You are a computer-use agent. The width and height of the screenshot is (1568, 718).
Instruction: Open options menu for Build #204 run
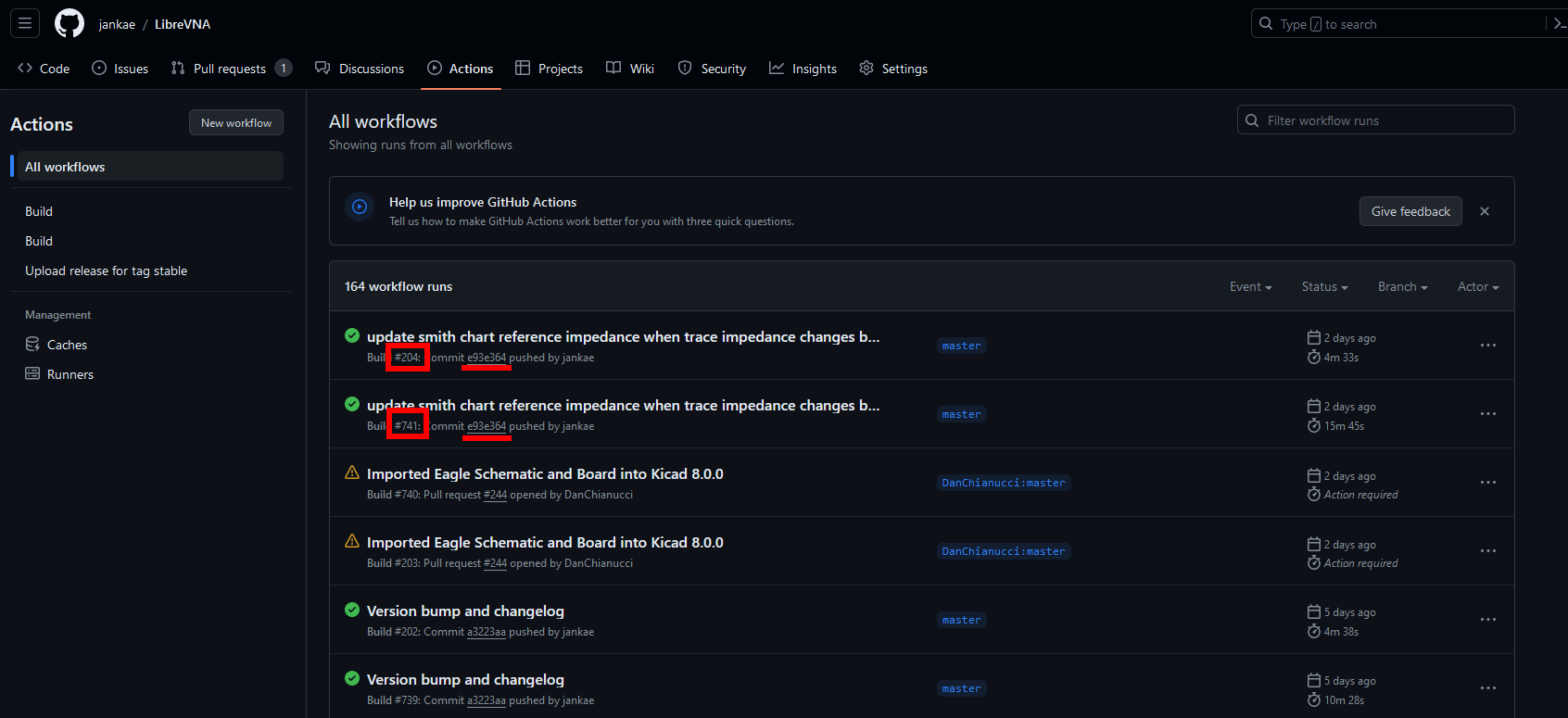(1487, 346)
